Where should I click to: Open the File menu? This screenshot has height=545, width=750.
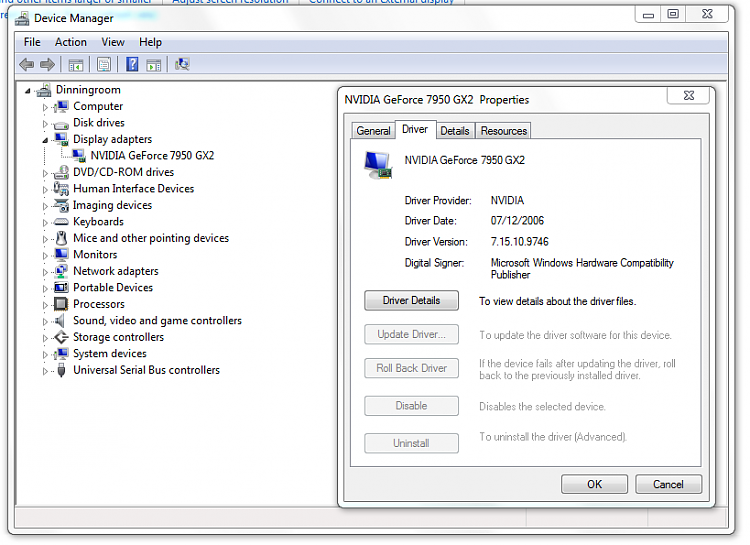pos(32,42)
